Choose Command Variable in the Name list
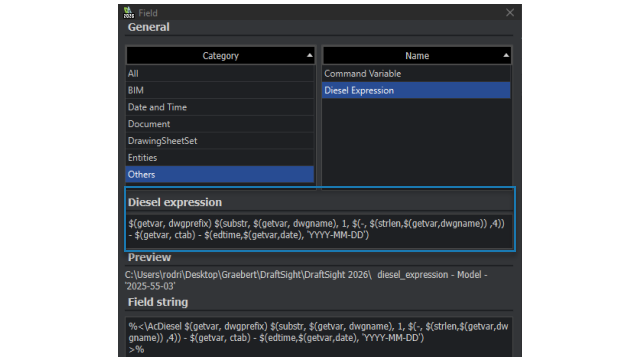 pyautogui.click(x=416, y=73)
